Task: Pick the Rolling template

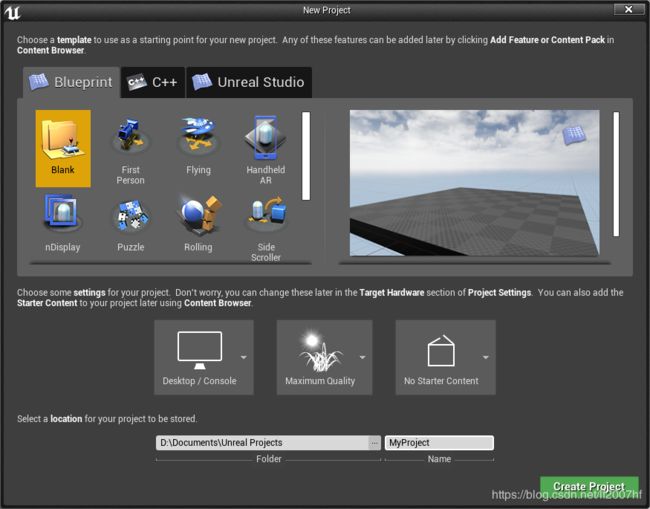Action: [x=198, y=224]
